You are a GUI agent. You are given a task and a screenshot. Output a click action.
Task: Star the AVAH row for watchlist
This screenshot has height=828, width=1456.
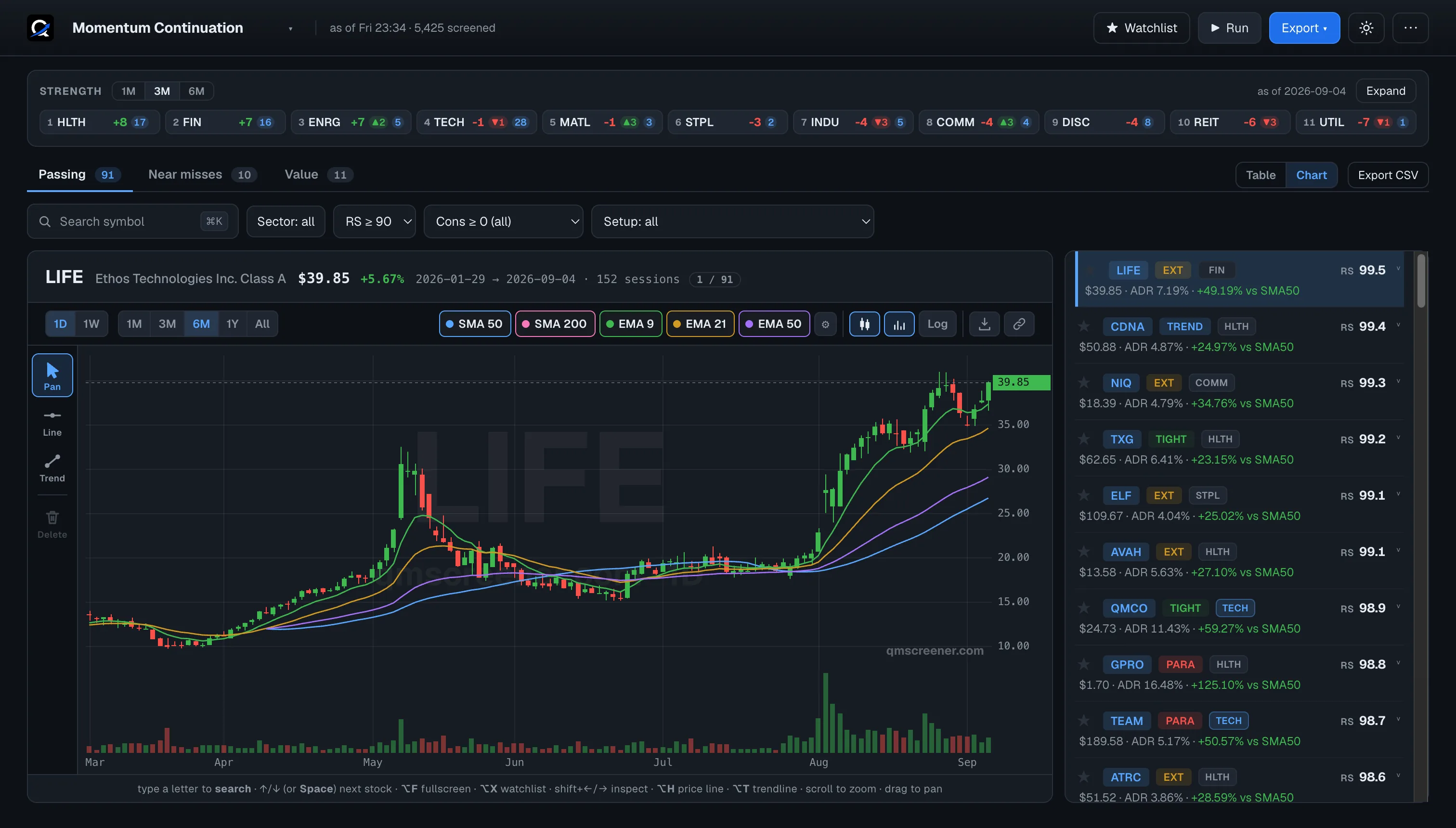tap(1084, 551)
